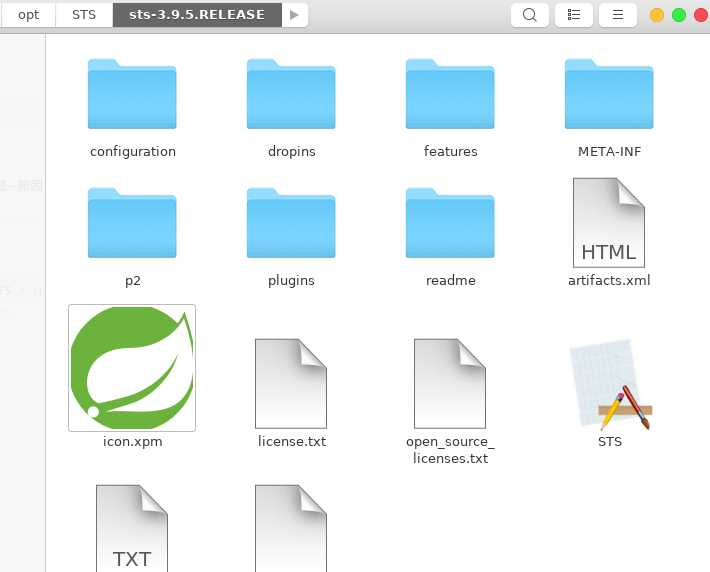Open the search tool in toolbar
Viewport: 710px width, 572px height.
(530, 15)
